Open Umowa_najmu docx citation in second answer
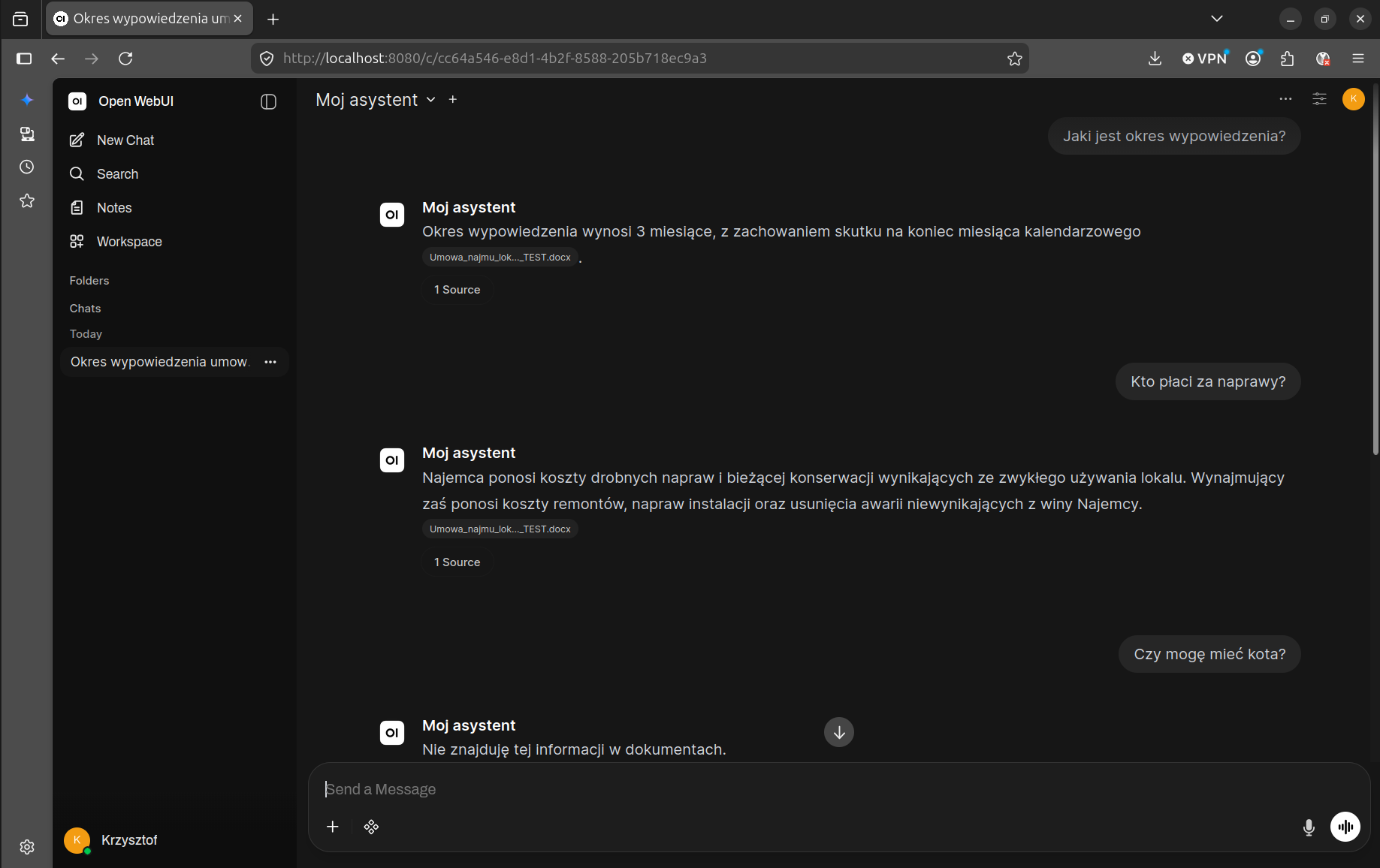1380x868 pixels. click(500, 529)
